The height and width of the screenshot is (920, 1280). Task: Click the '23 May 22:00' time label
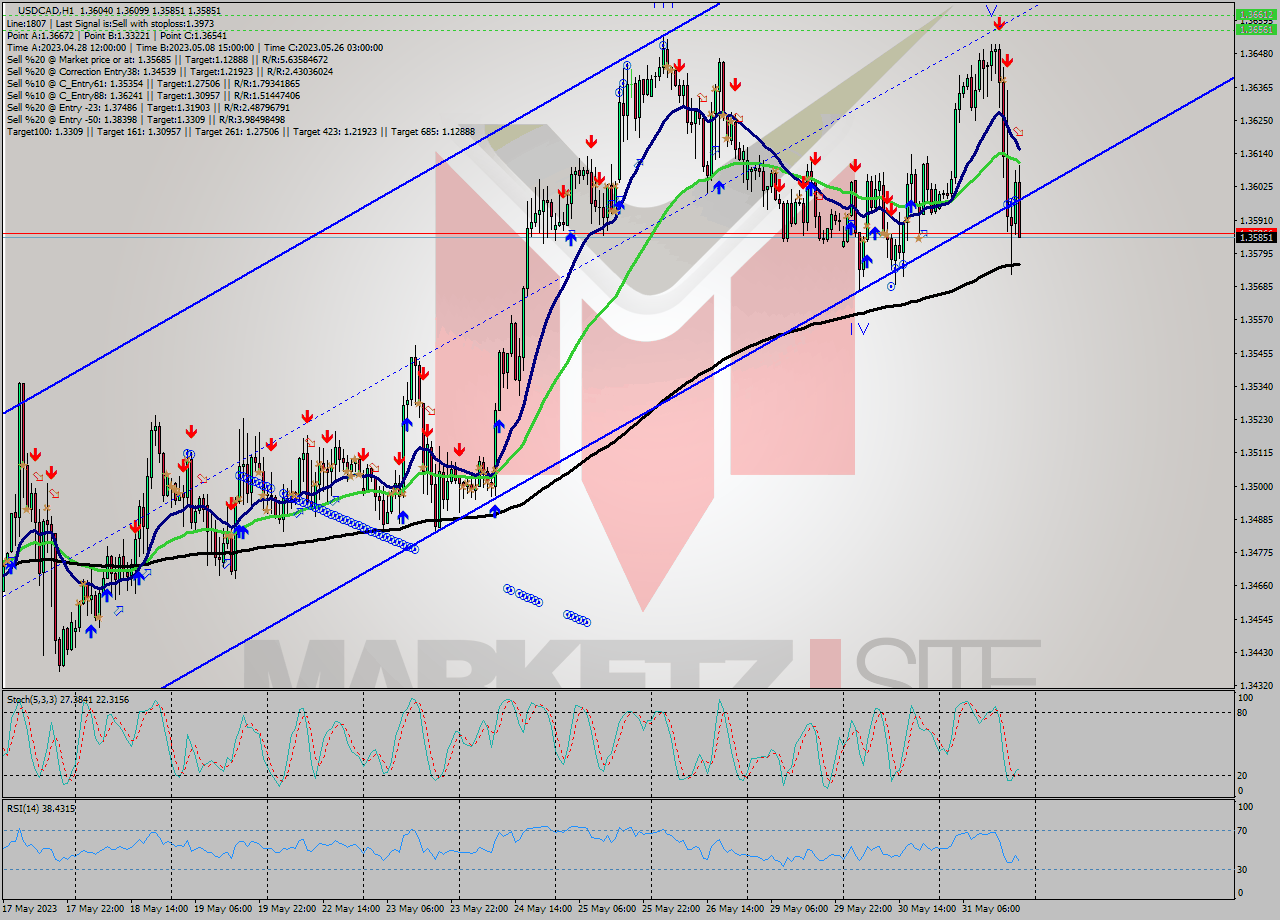(x=479, y=908)
